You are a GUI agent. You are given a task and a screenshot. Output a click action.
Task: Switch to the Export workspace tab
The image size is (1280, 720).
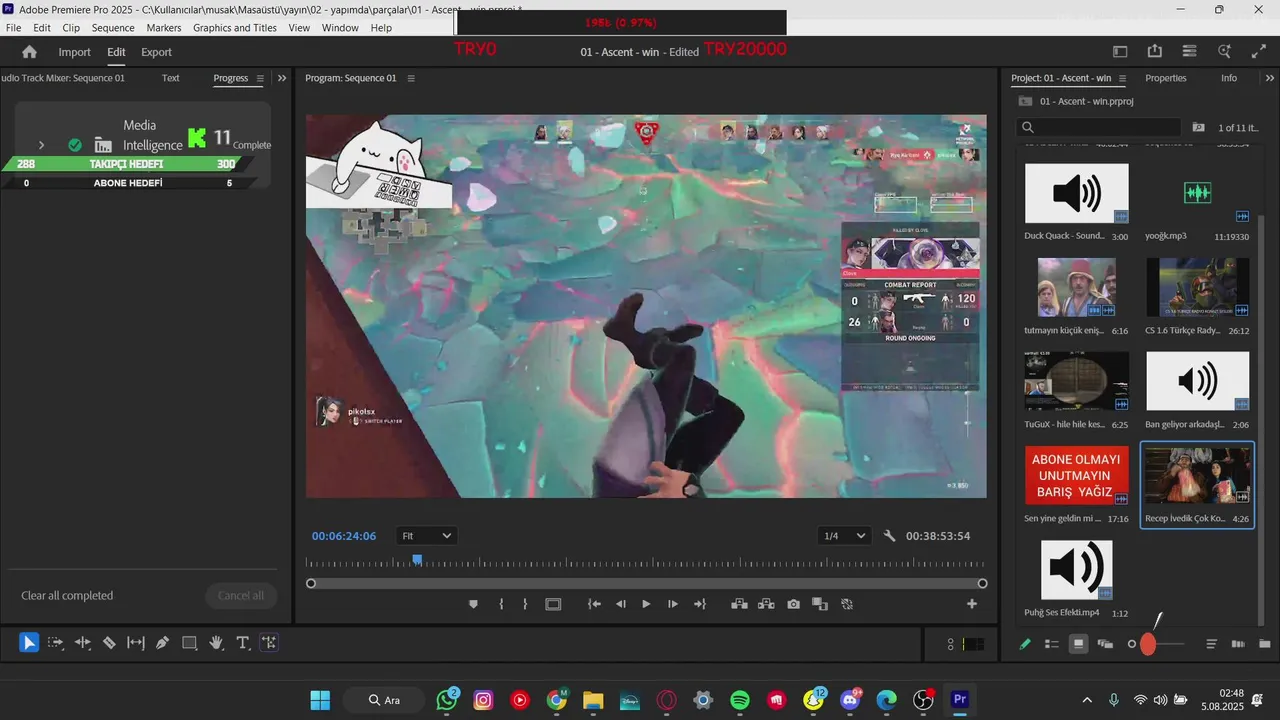point(156,52)
